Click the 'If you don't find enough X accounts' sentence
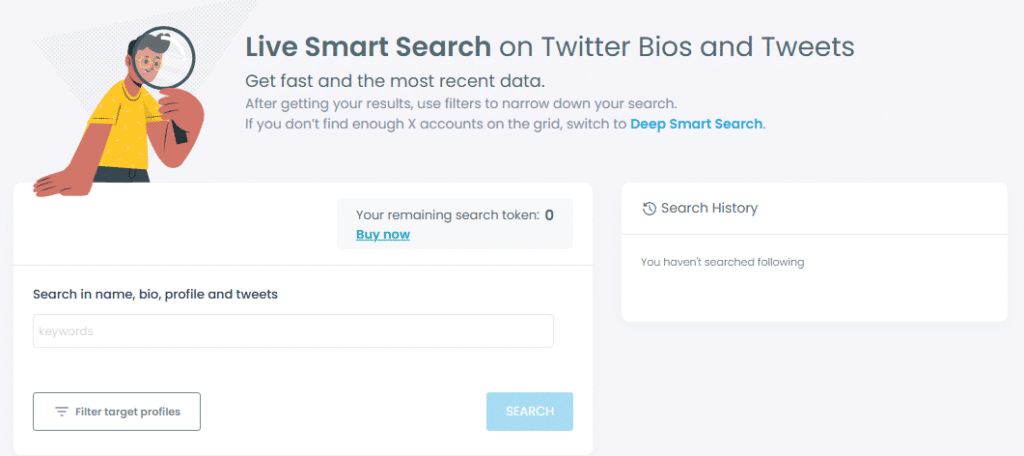Screen dimensions: 1024x456 436,125
